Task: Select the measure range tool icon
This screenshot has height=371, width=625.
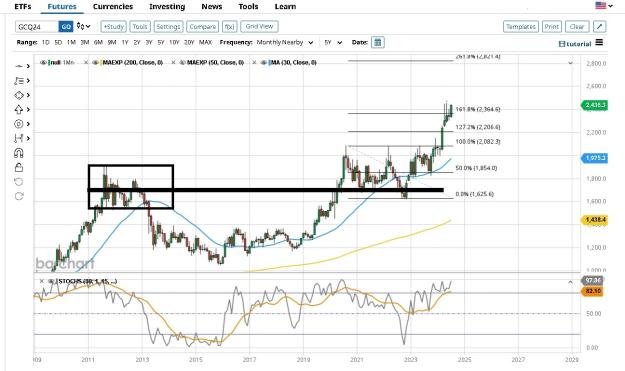Action: tap(19, 138)
